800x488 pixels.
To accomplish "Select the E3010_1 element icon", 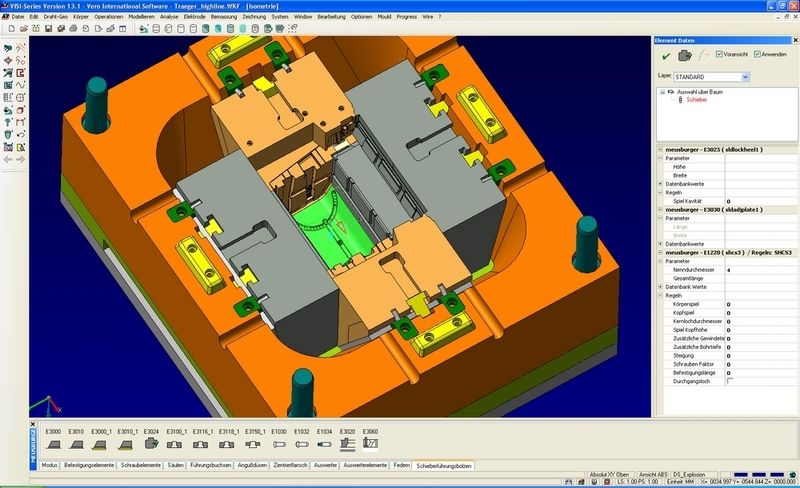I will [x=126, y=445].
